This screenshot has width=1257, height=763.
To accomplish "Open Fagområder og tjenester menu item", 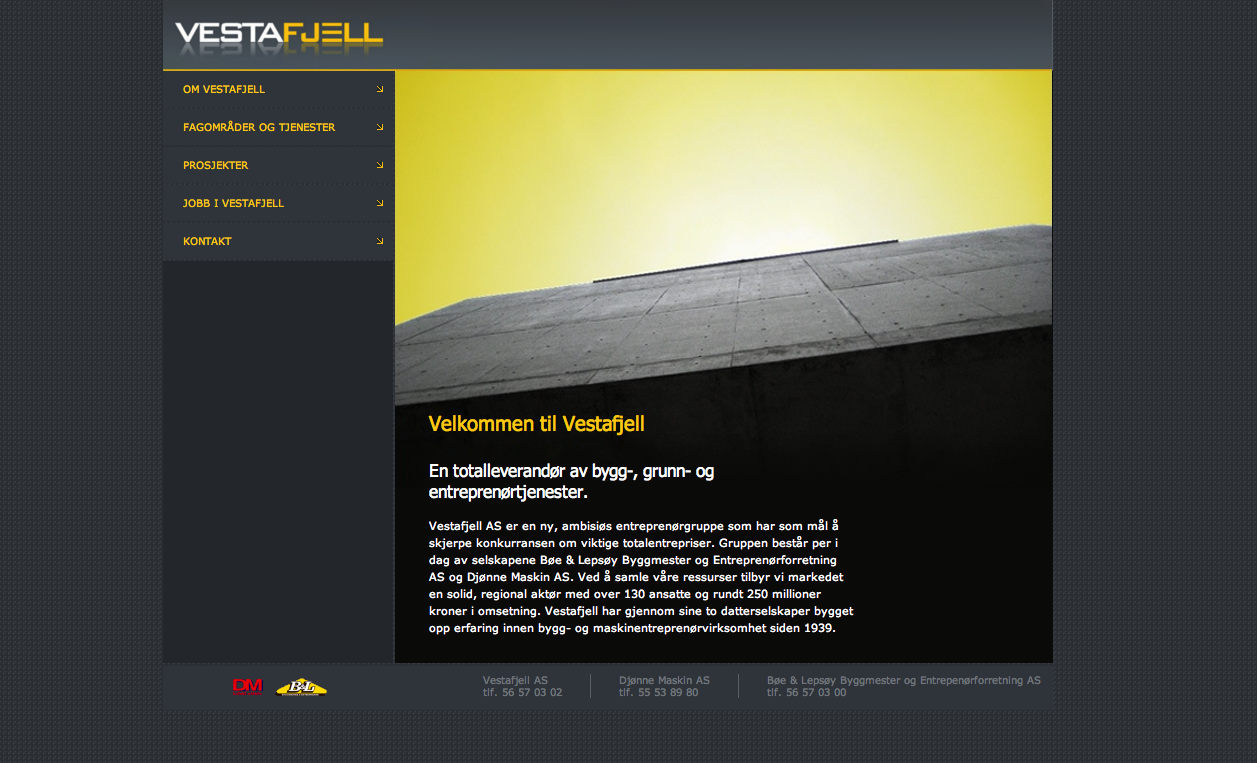I will click(259, 127).
